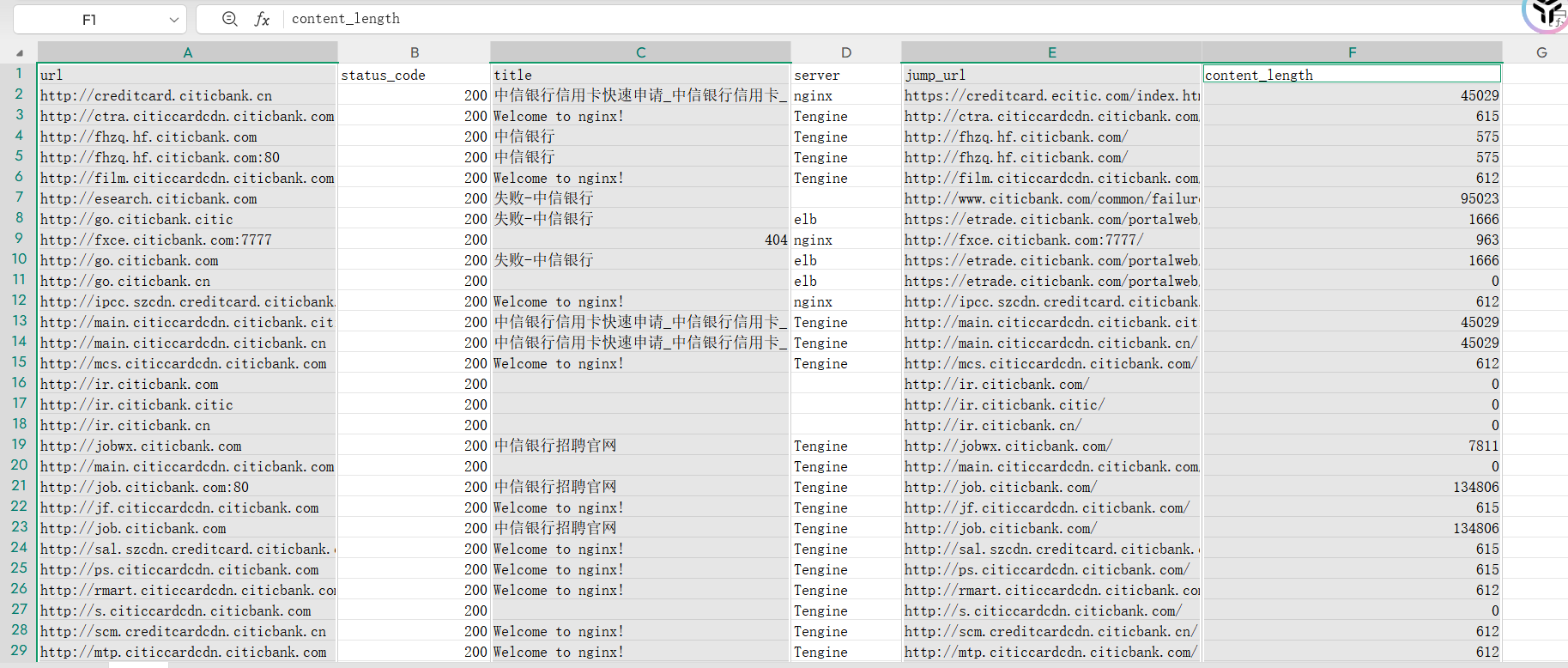Select row 1 header
Screen dimensions: 1568x668
point(19,74)
